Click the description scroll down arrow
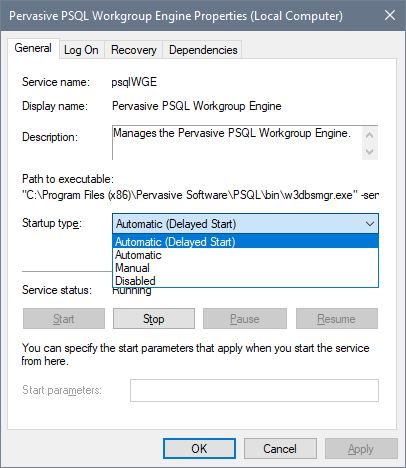 (369, 151)
